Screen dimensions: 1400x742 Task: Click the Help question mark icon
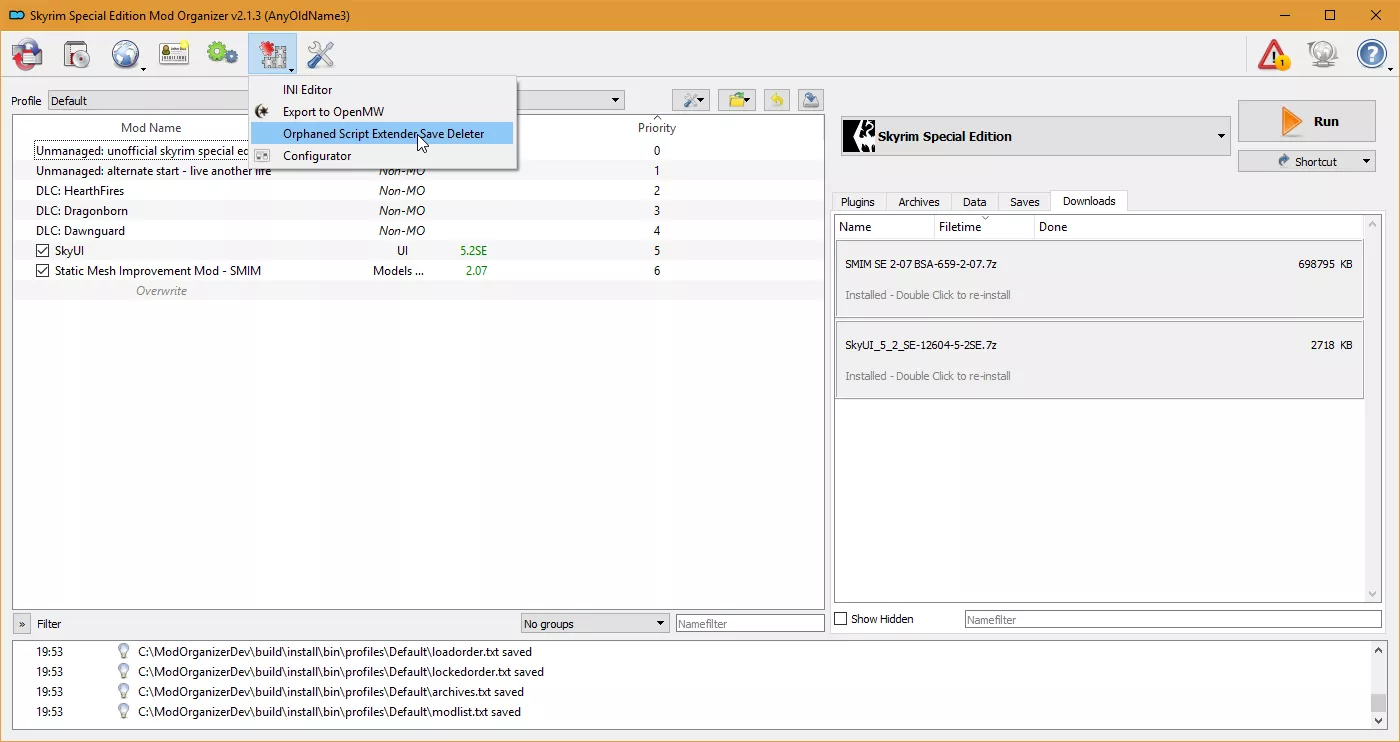[1371, 54]
